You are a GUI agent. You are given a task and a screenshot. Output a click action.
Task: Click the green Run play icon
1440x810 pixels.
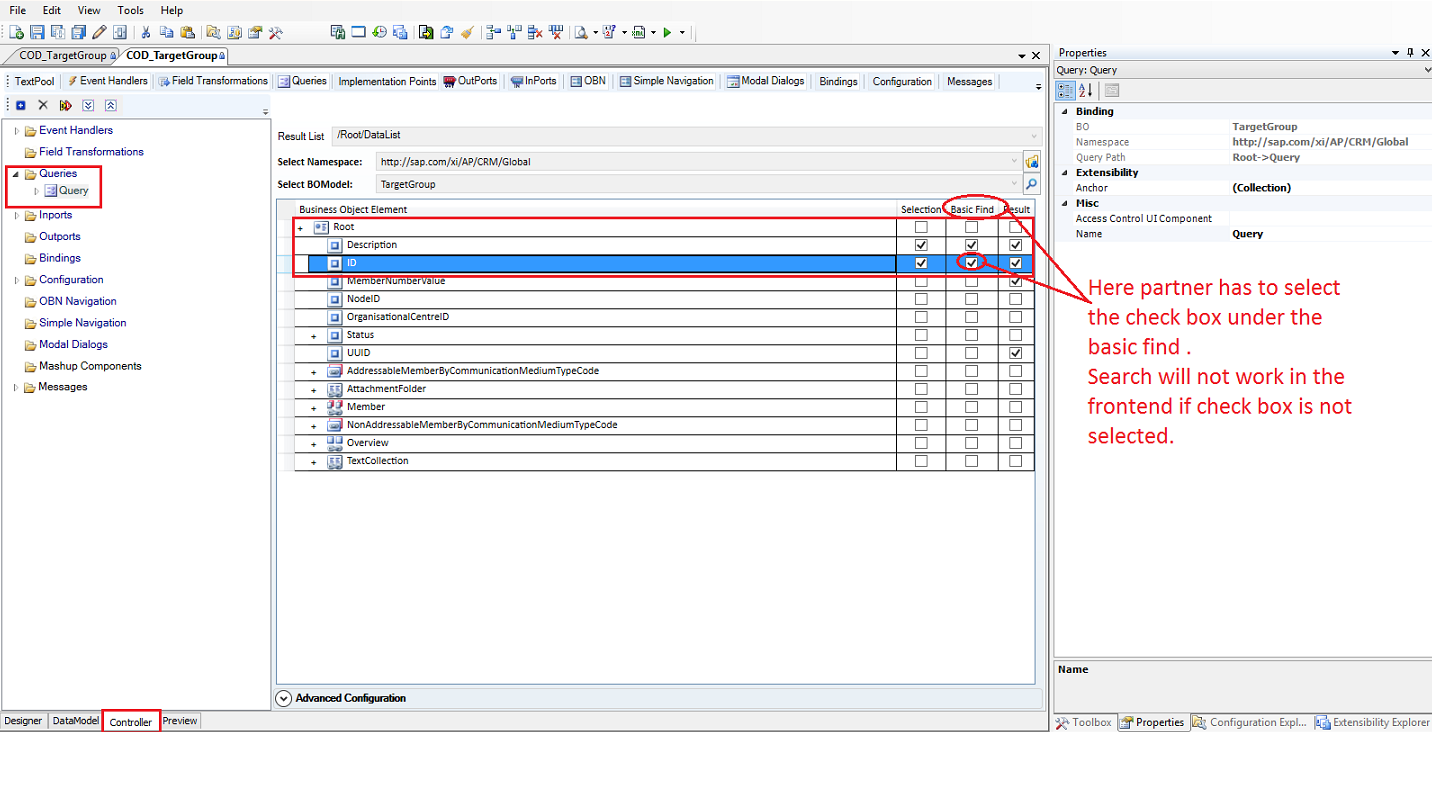click(x=667, y=32)
